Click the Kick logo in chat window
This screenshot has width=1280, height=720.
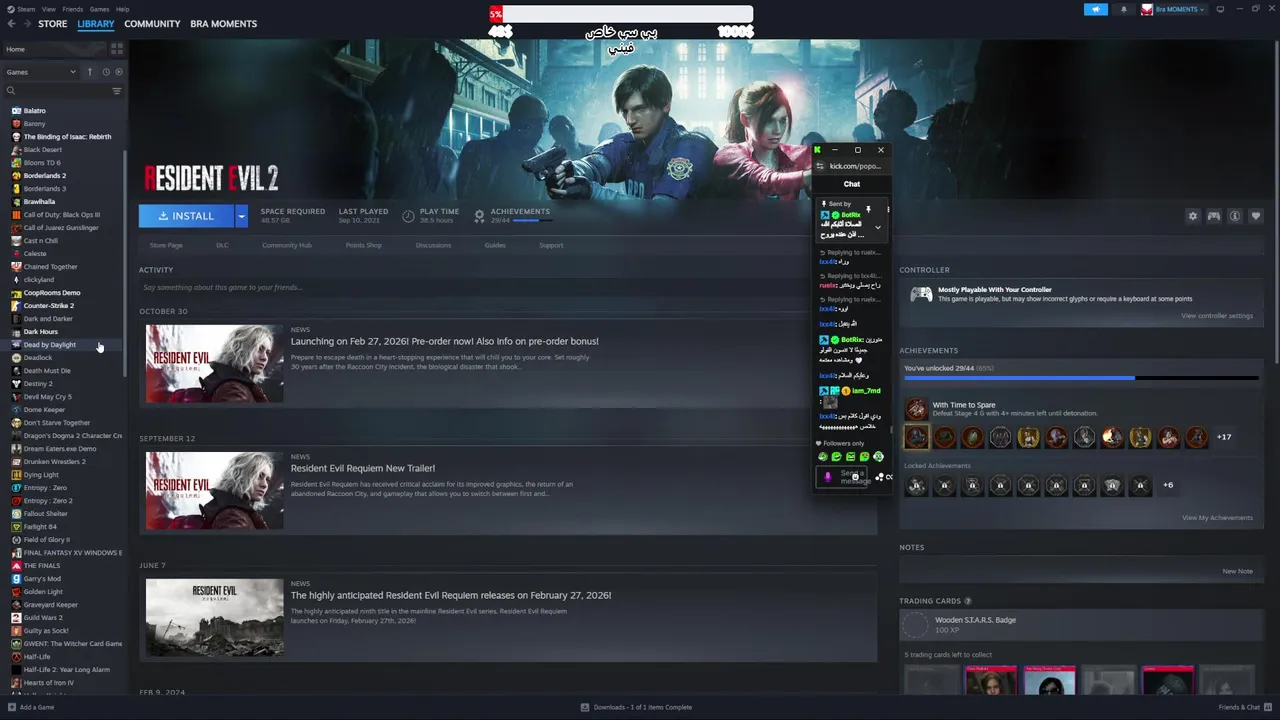pos(817,150)
